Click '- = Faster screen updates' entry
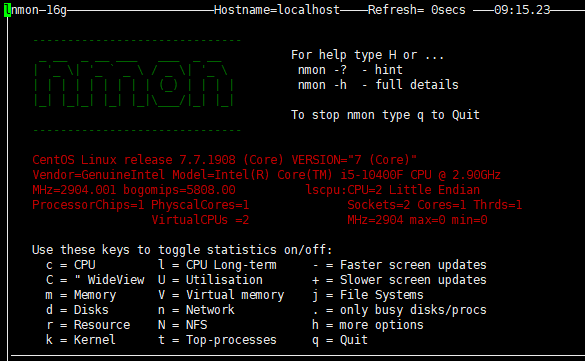Screen dimensions: 585x361 (400, 265)
